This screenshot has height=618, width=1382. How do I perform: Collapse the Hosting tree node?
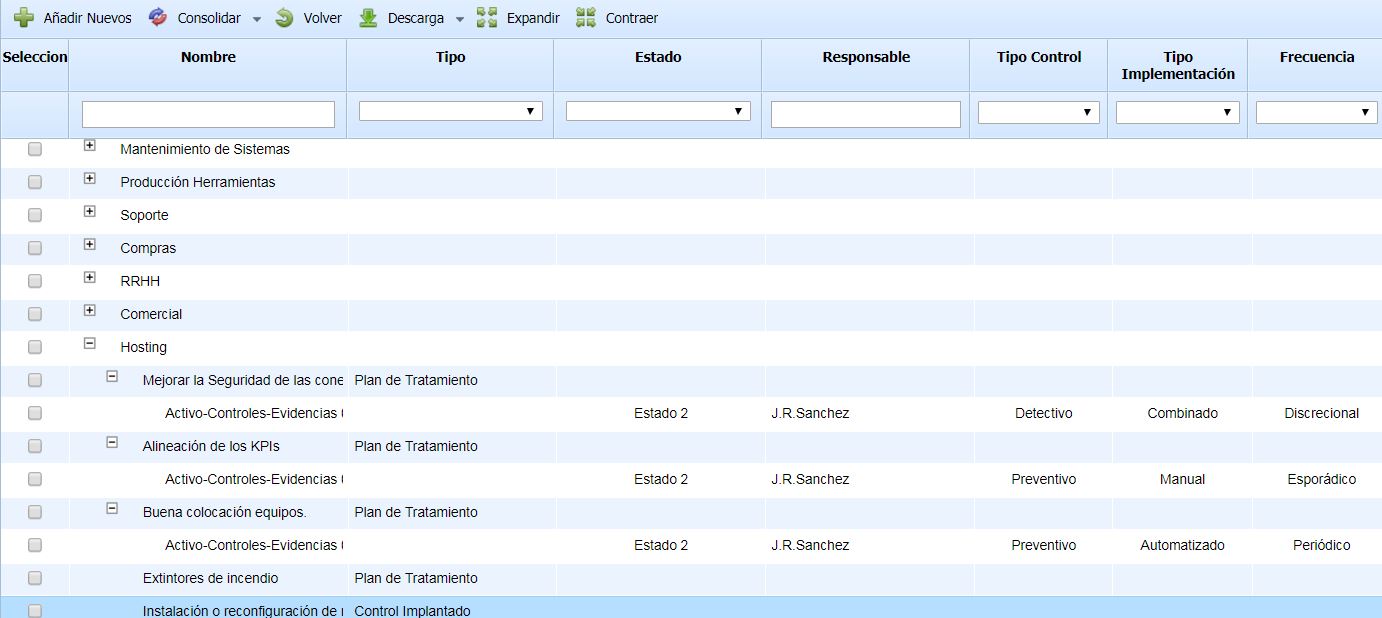coord(90,343)
